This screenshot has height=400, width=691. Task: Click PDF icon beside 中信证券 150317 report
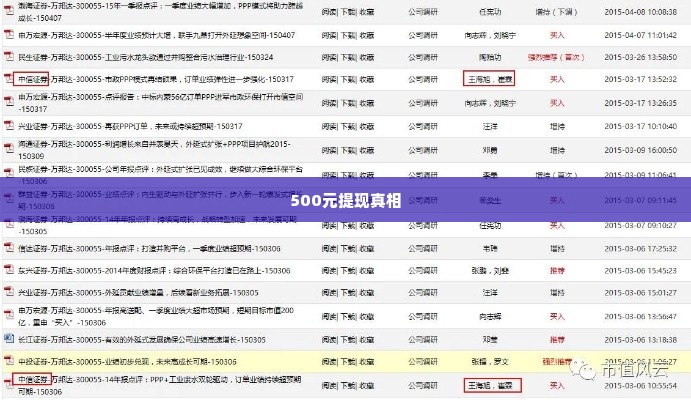9,79
